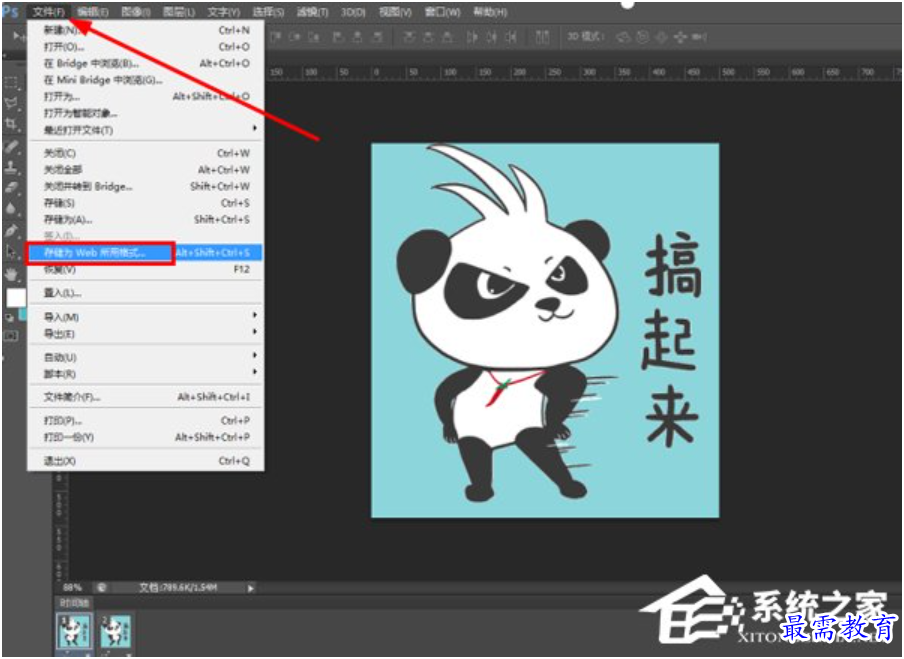Screen dimensions: 904x659
Task: Click the cyan background color swatch
Action: (22, 313)
